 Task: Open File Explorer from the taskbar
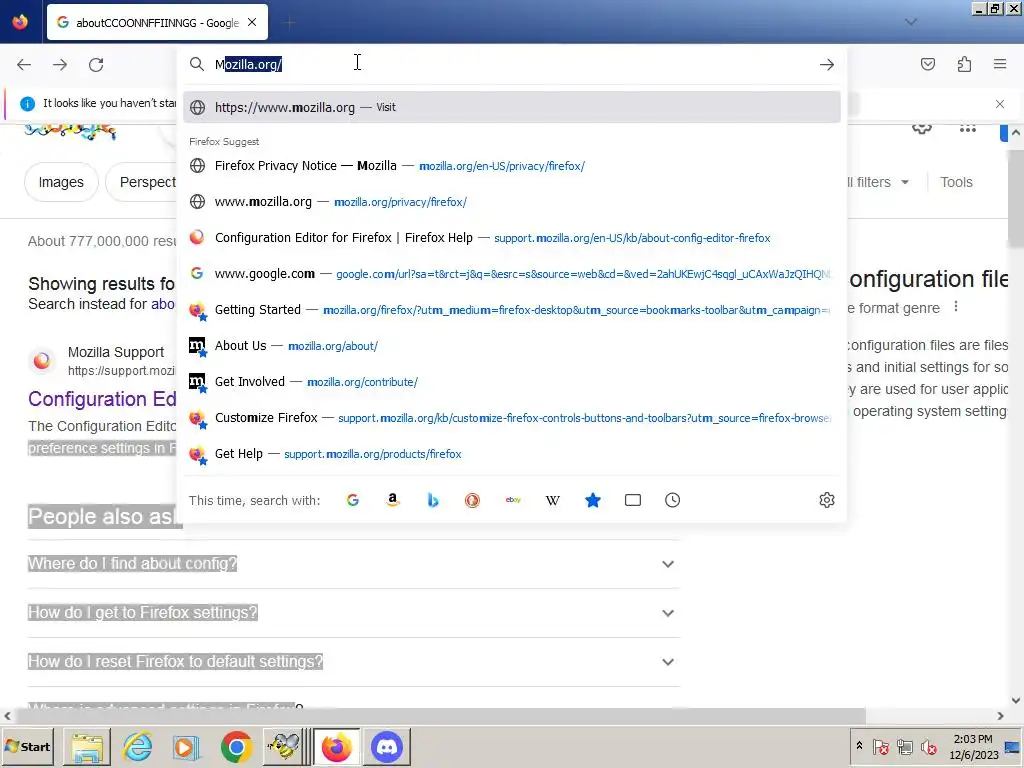(86, 746)
